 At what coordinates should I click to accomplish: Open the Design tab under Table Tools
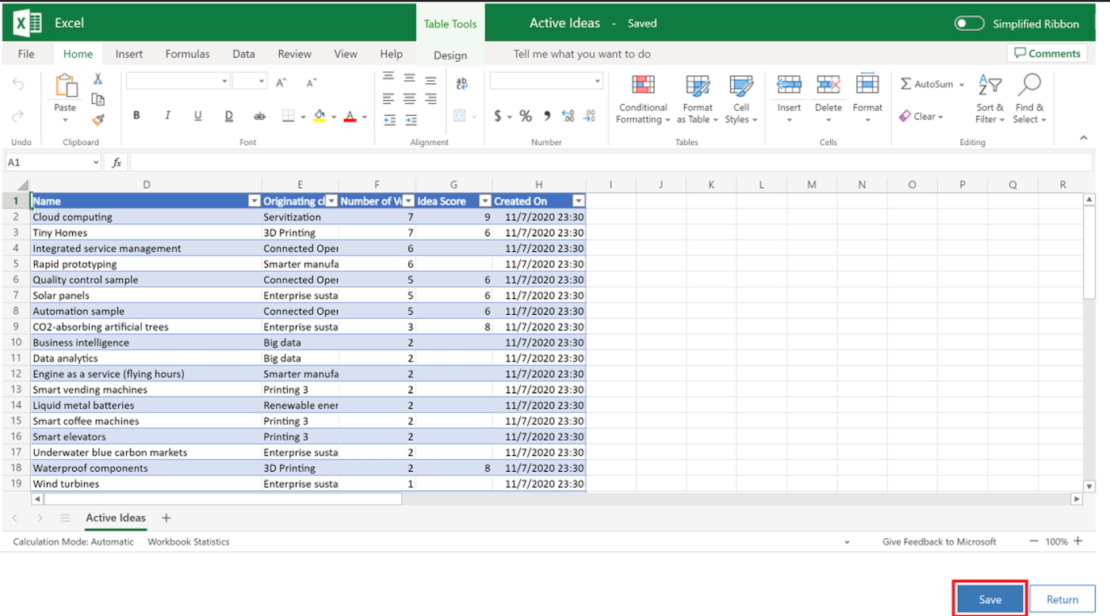[x=452, y=54]
